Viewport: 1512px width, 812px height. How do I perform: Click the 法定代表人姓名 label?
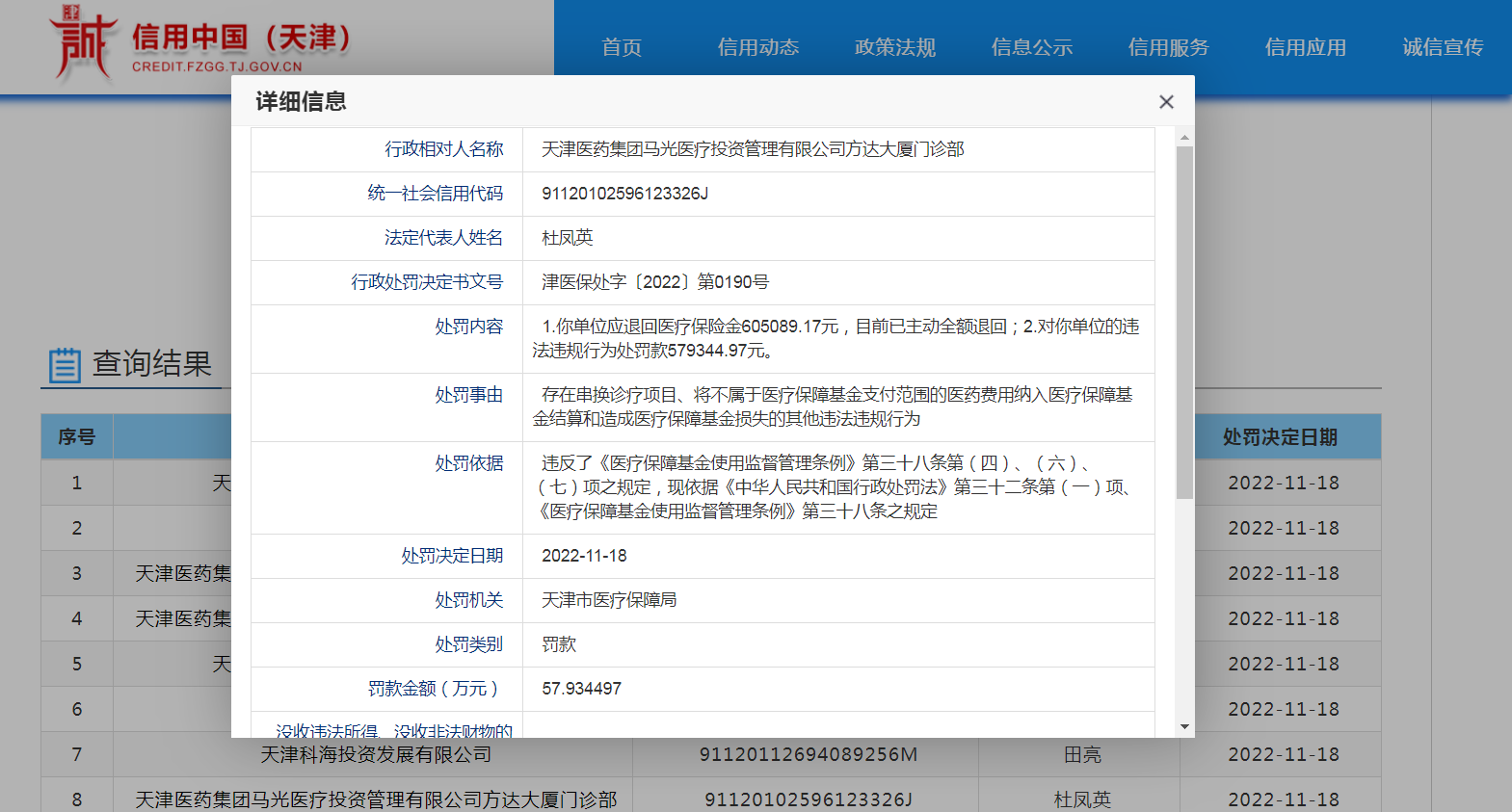pyautogui.click(x=444, y=238)
